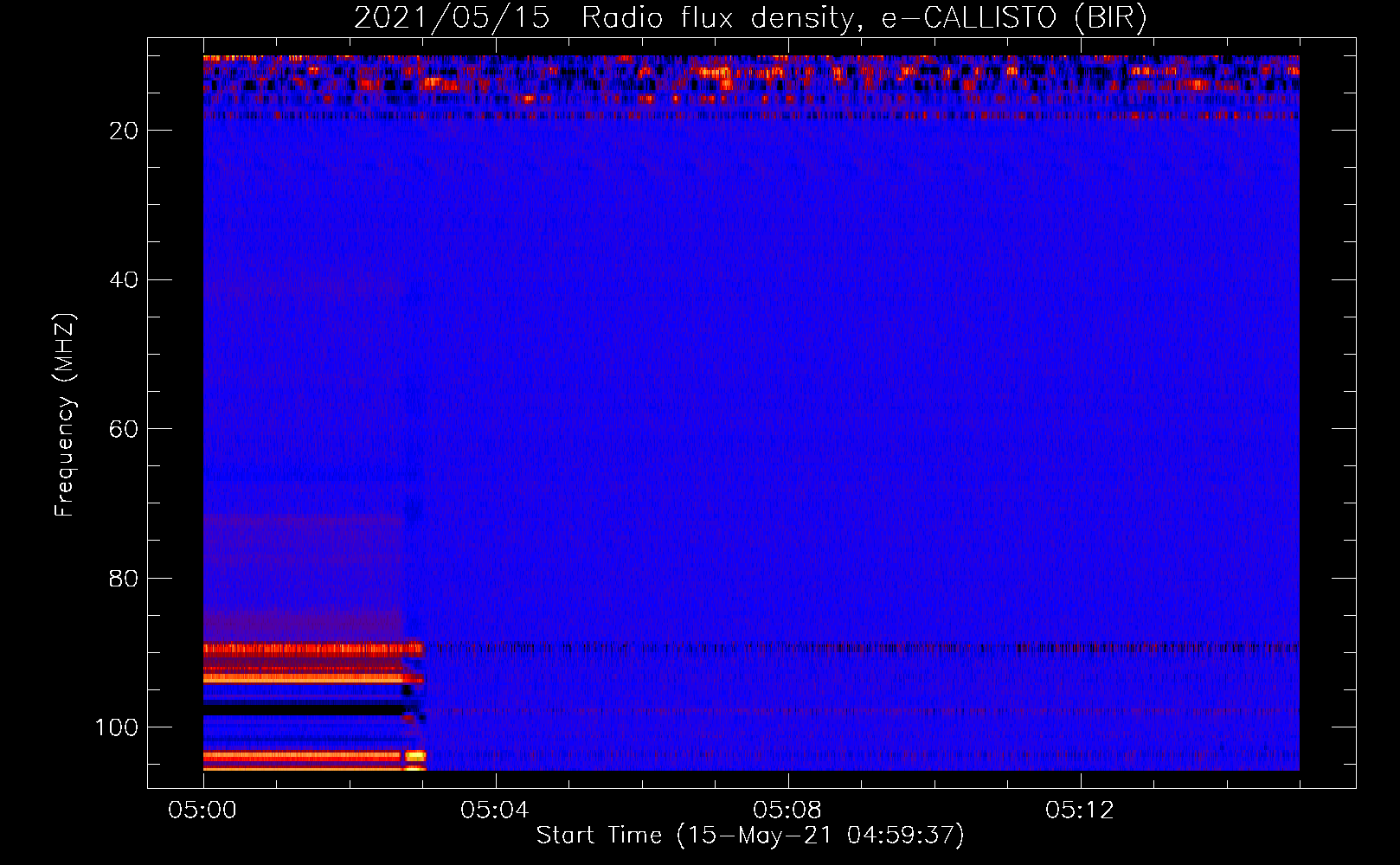Click the 05:04 time tick label
Viewport: 1400px width, 865px height.
pos(495,811)
